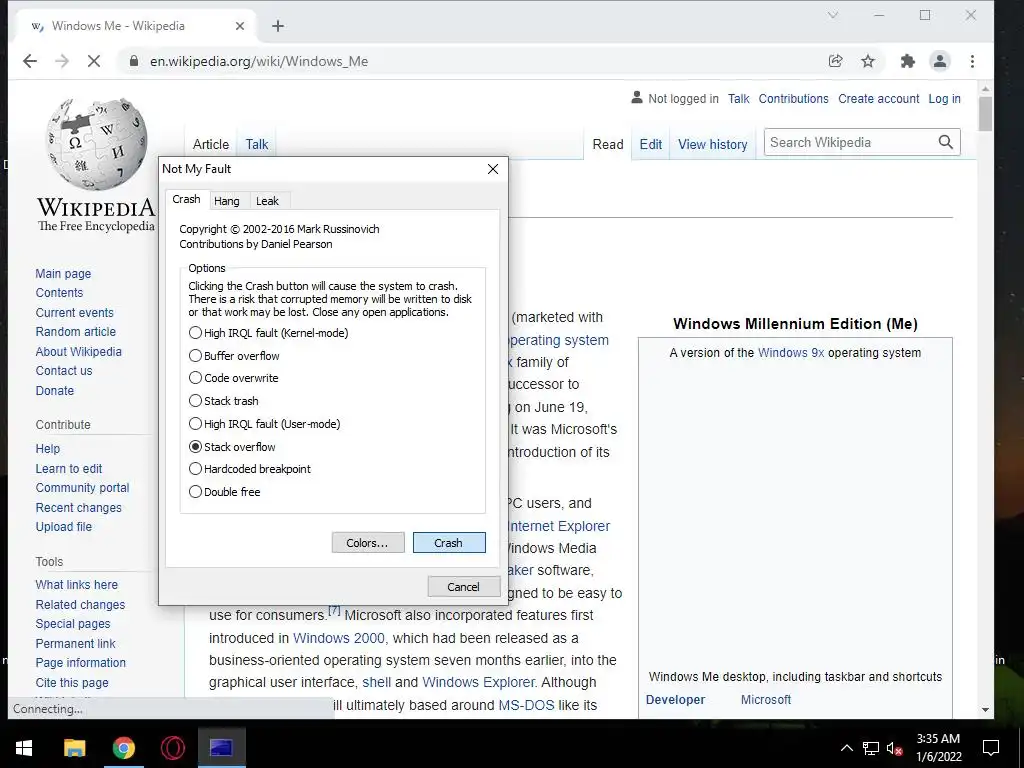
Task: Open the Donate sidebar link
Action: click(55, 391)
